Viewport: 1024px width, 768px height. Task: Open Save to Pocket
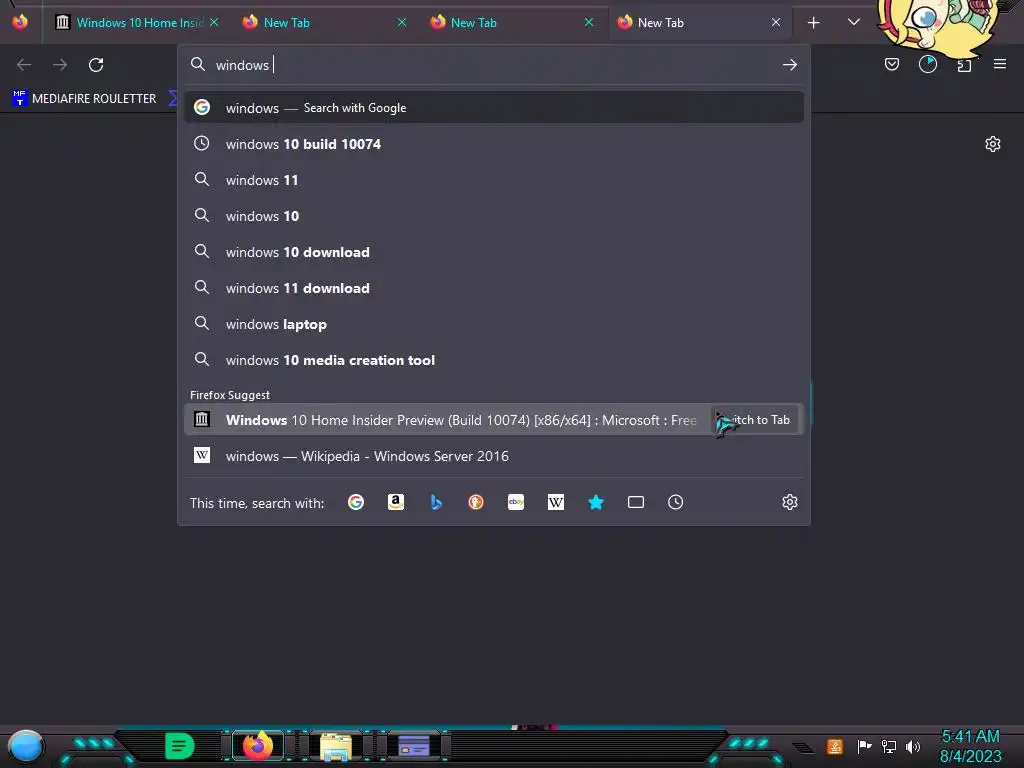(x=892, y=64)
